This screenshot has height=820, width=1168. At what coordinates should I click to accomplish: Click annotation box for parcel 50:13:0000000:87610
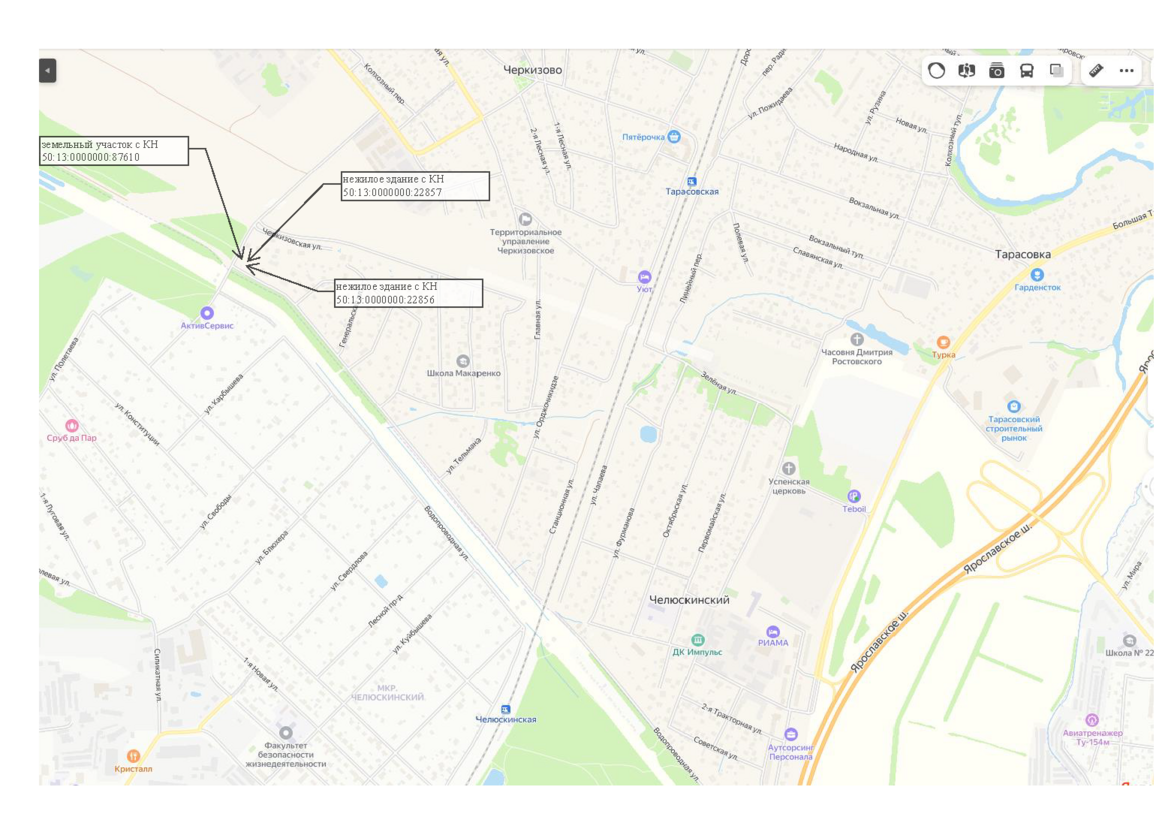coord(112,151)
